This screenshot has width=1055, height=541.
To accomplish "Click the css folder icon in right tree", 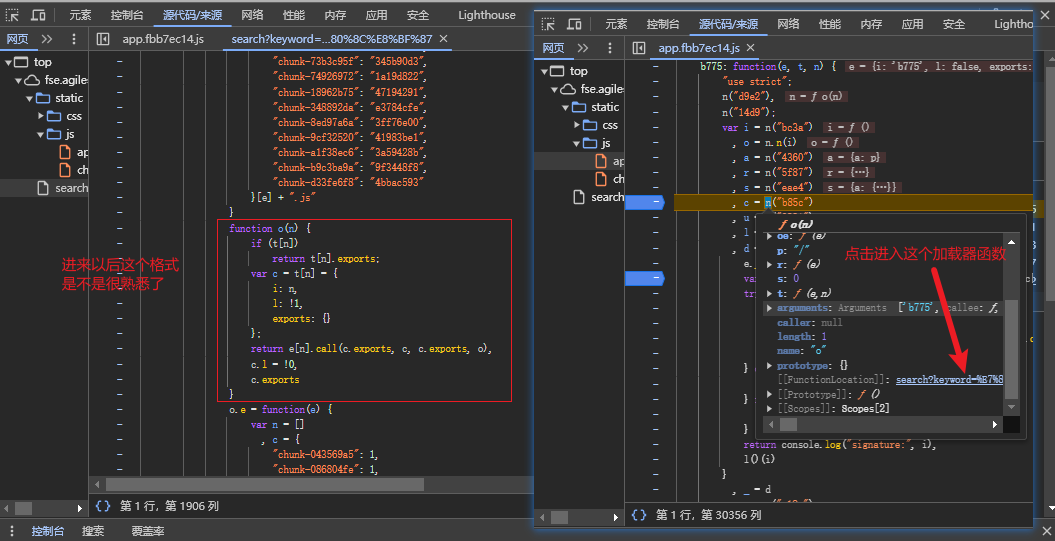I will click(590, 125).
